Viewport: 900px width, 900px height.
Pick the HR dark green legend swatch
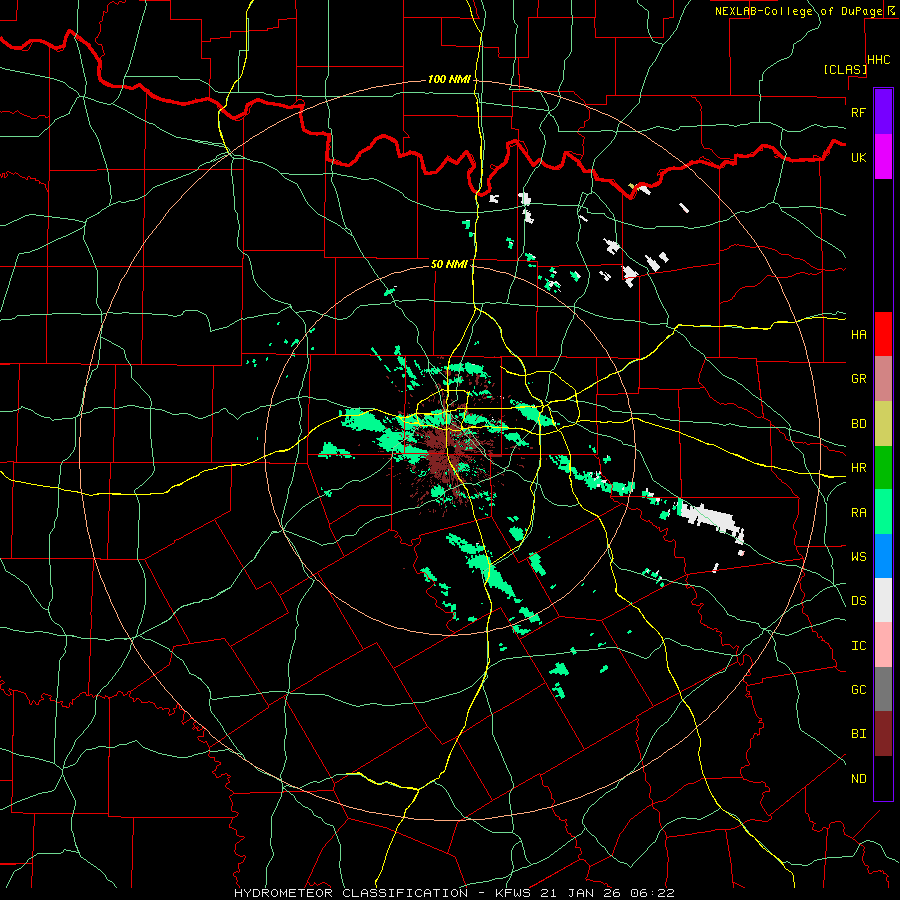point(883,468)
